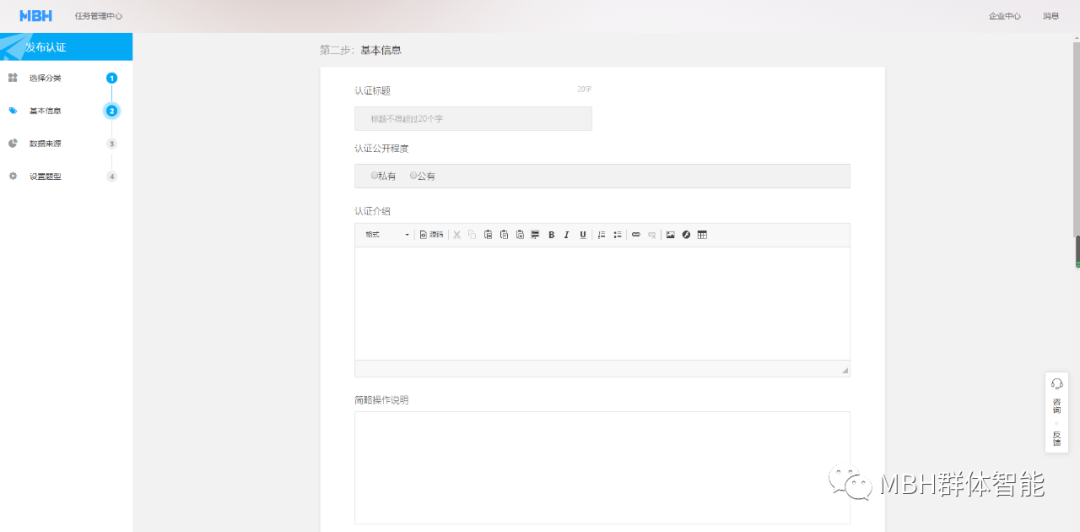Screen dimensions: 1080x532
Task: Go to the 选择分类 step
Action: pos(45,78)
